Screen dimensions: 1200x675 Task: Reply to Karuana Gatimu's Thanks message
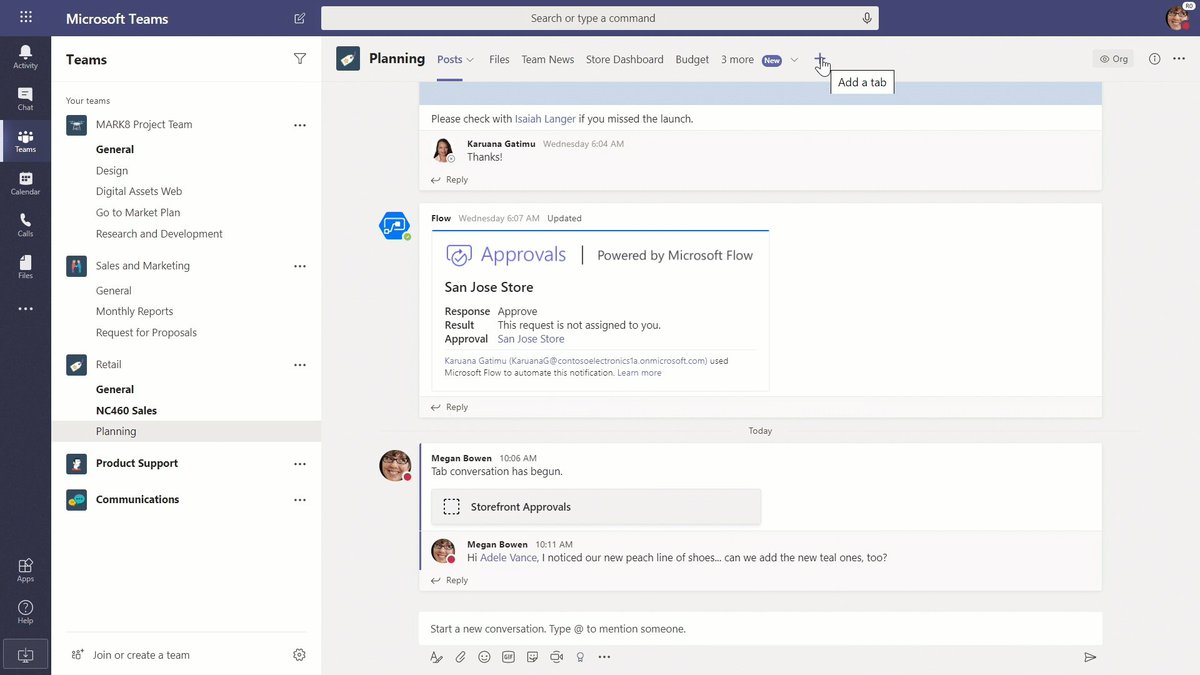pyautogui.click(x=449, y=180)
